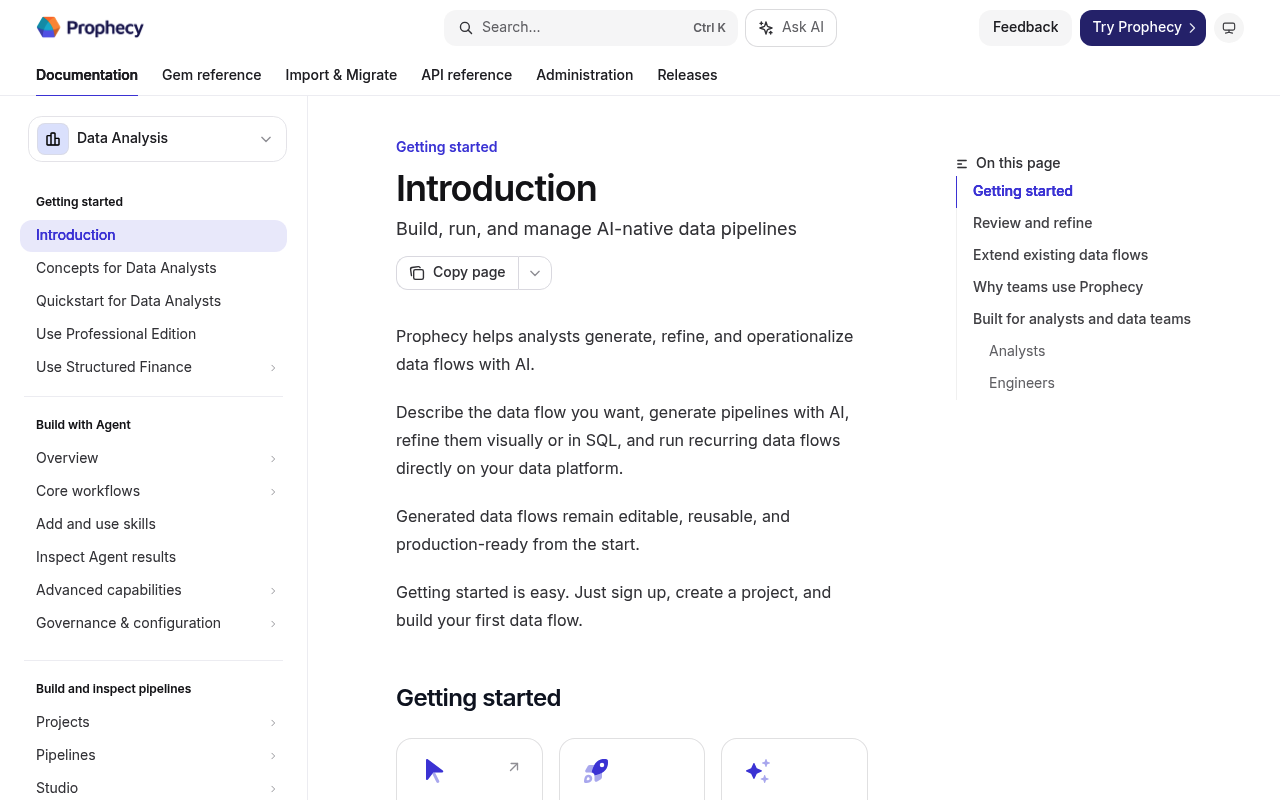Jump to Getting started in page outline

pyautogui.click(x=1023, y=191)
